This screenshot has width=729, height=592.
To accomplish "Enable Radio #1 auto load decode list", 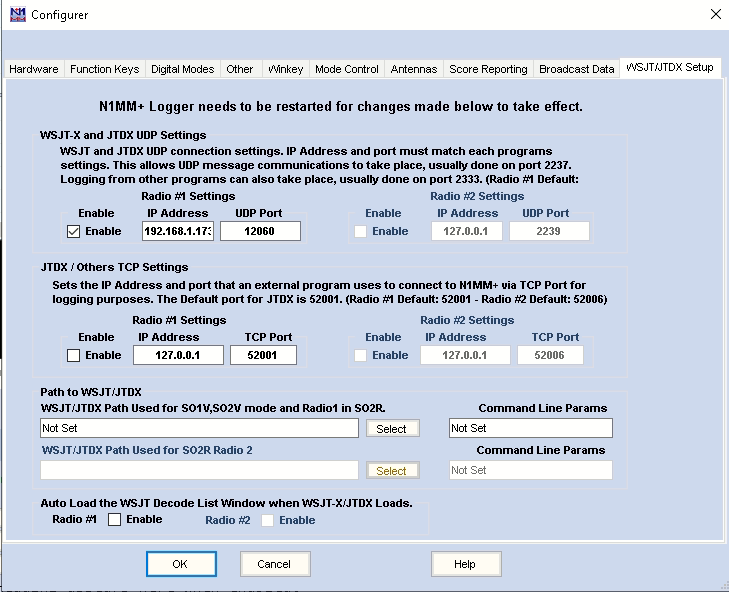I will point(114,520).
